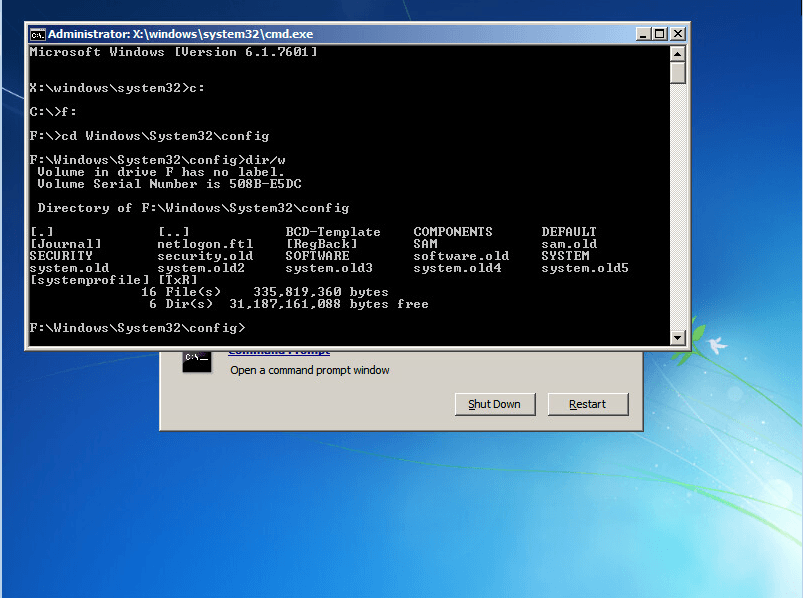Close the cmd.exe window
The height and width of the screenshot is (598, 803).
(x=678, y=34)
